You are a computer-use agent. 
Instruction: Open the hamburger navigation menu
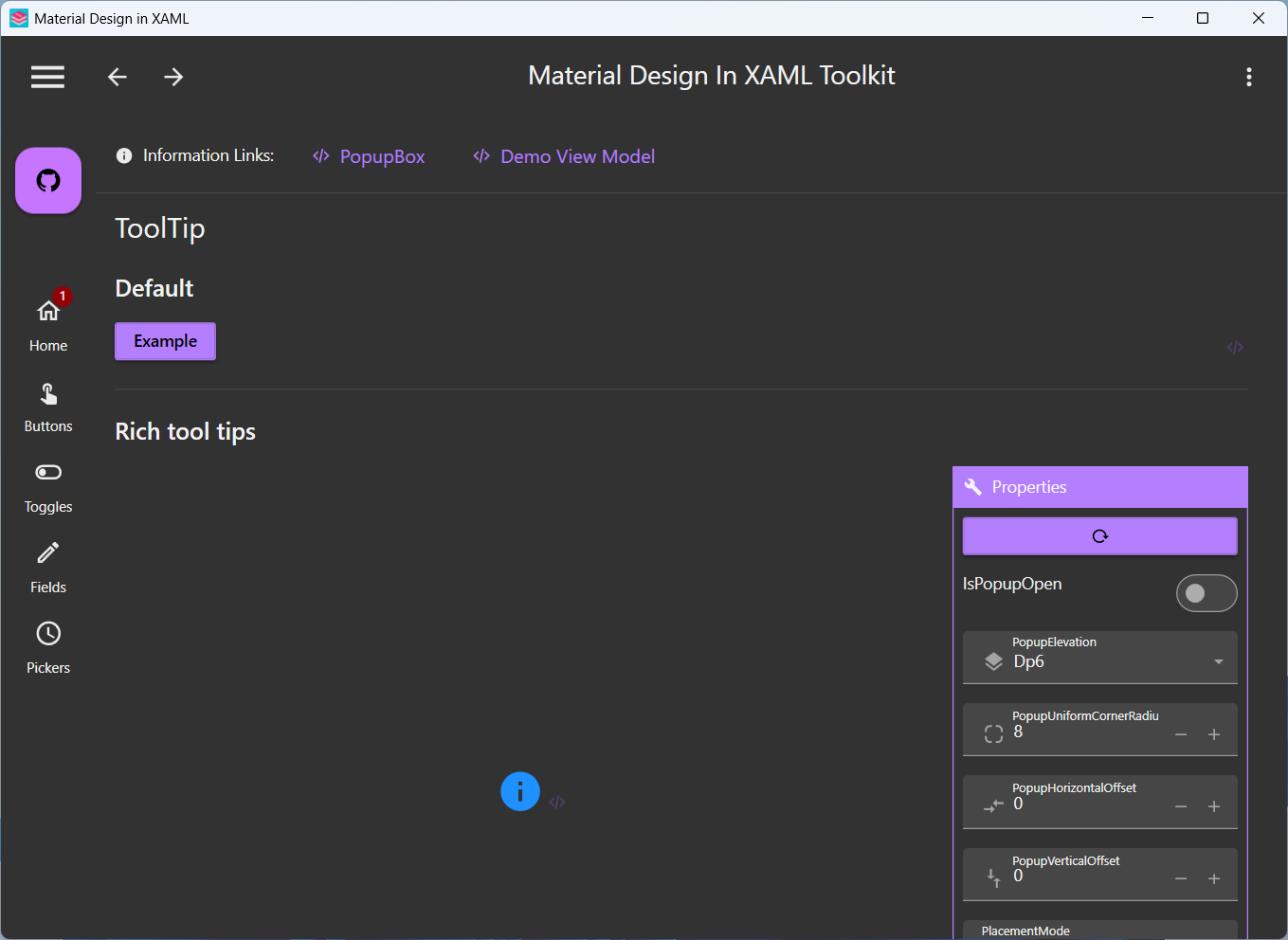(x=47, y=77)
